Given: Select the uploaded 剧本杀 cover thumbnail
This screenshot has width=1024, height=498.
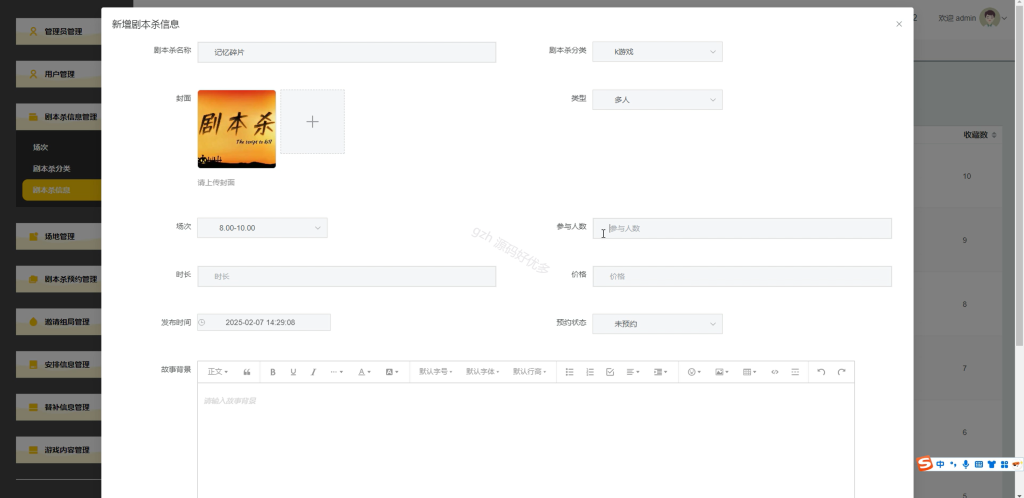Looking at the screenshot, I should tap(236, 129).
